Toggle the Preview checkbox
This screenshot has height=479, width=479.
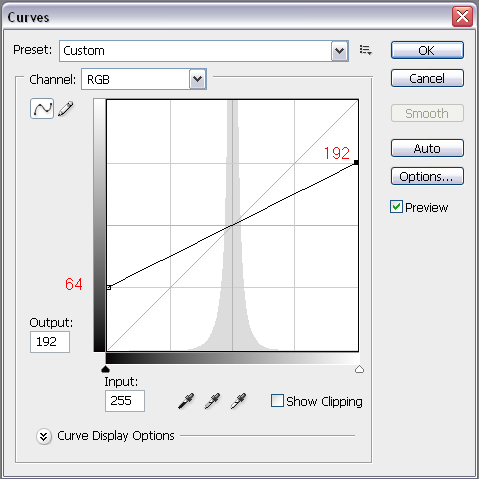pos(396,207)
